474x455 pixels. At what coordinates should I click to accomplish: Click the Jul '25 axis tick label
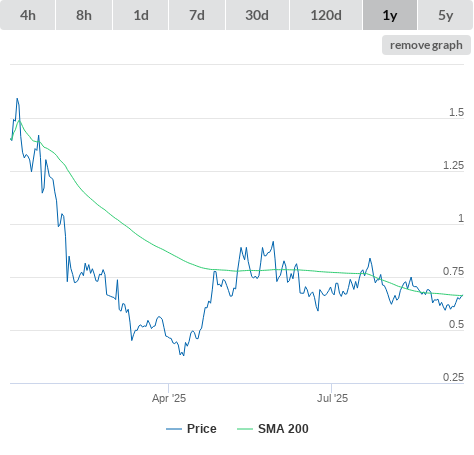(x=332, y=398)
